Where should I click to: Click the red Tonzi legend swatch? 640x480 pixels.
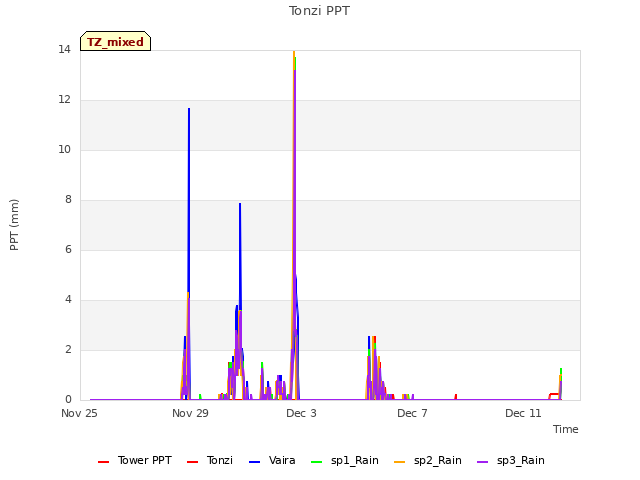192,462
